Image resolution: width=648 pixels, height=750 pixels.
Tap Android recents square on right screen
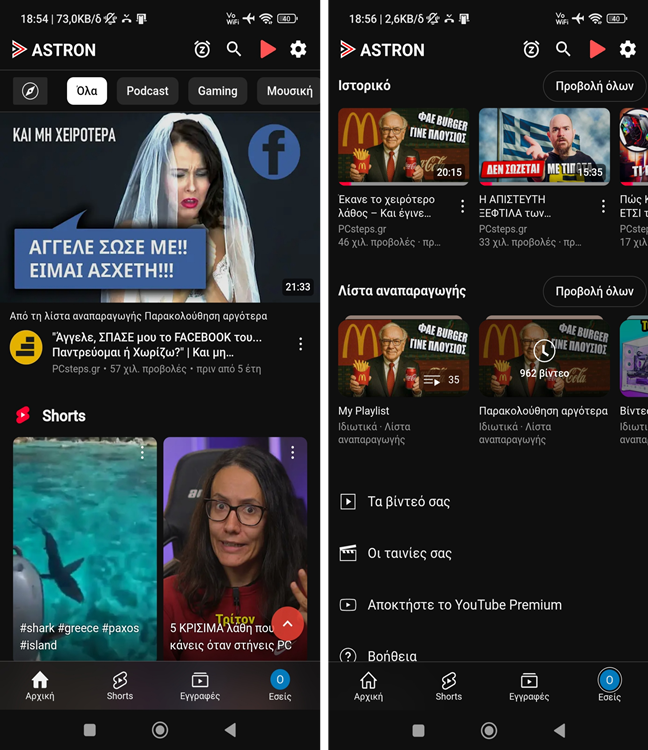[x=418, y=730]
